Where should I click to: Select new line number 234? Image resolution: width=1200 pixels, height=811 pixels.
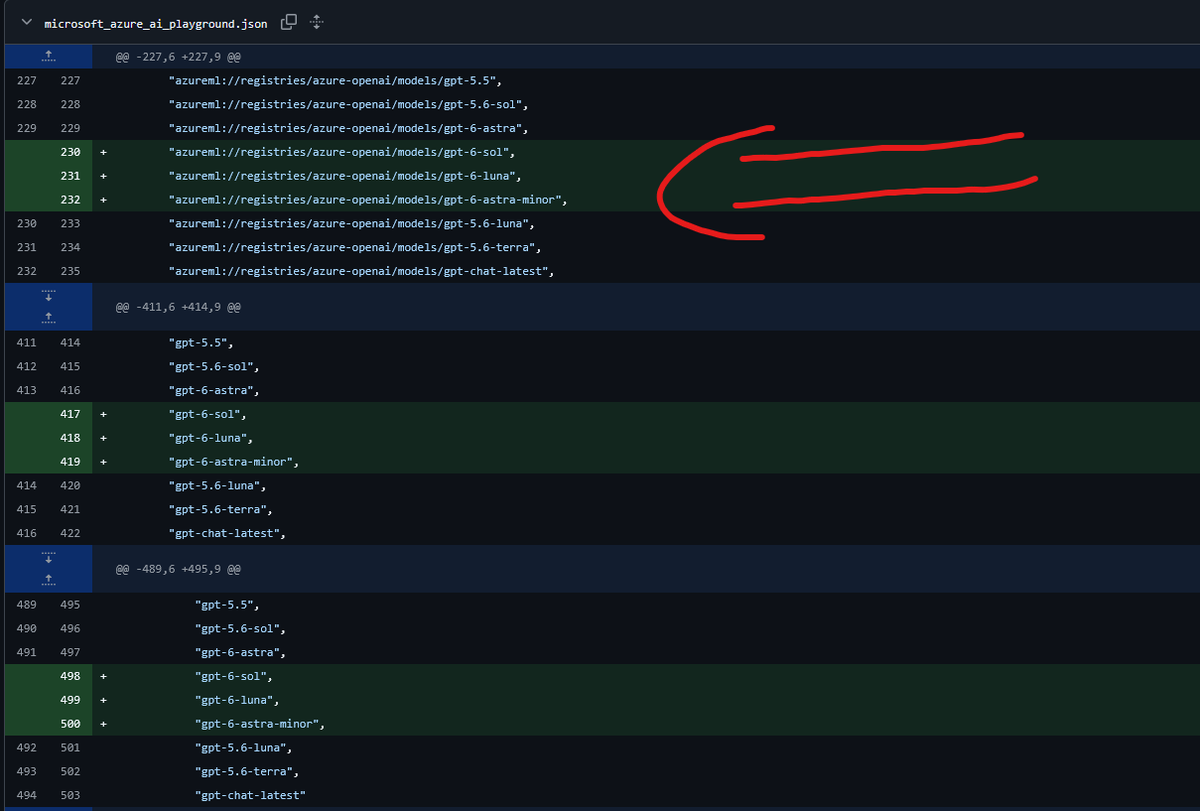[70, 247]
